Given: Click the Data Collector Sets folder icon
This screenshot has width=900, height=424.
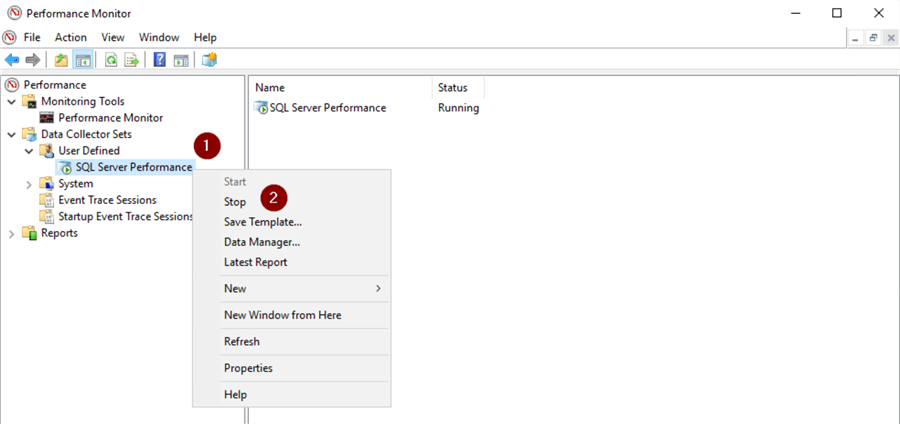Looking at the screenshot, I should 29,134.
